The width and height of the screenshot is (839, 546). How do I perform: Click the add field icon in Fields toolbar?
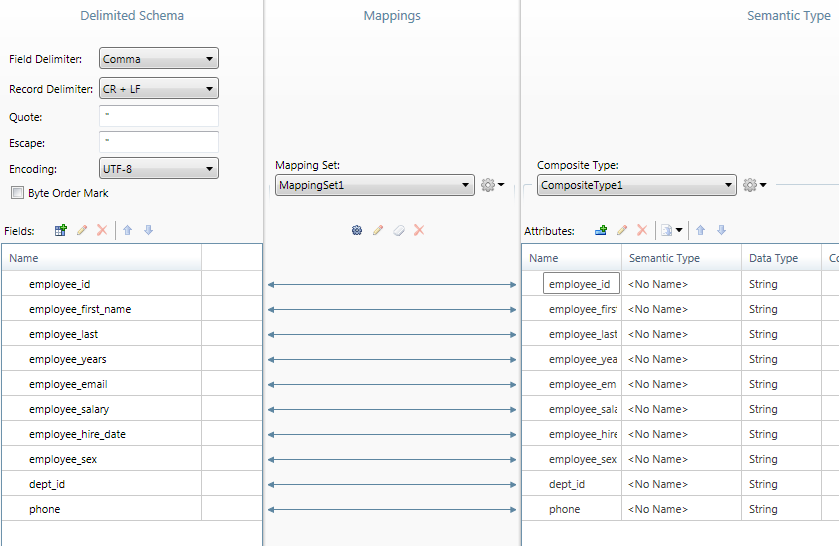tap(61, 230)
